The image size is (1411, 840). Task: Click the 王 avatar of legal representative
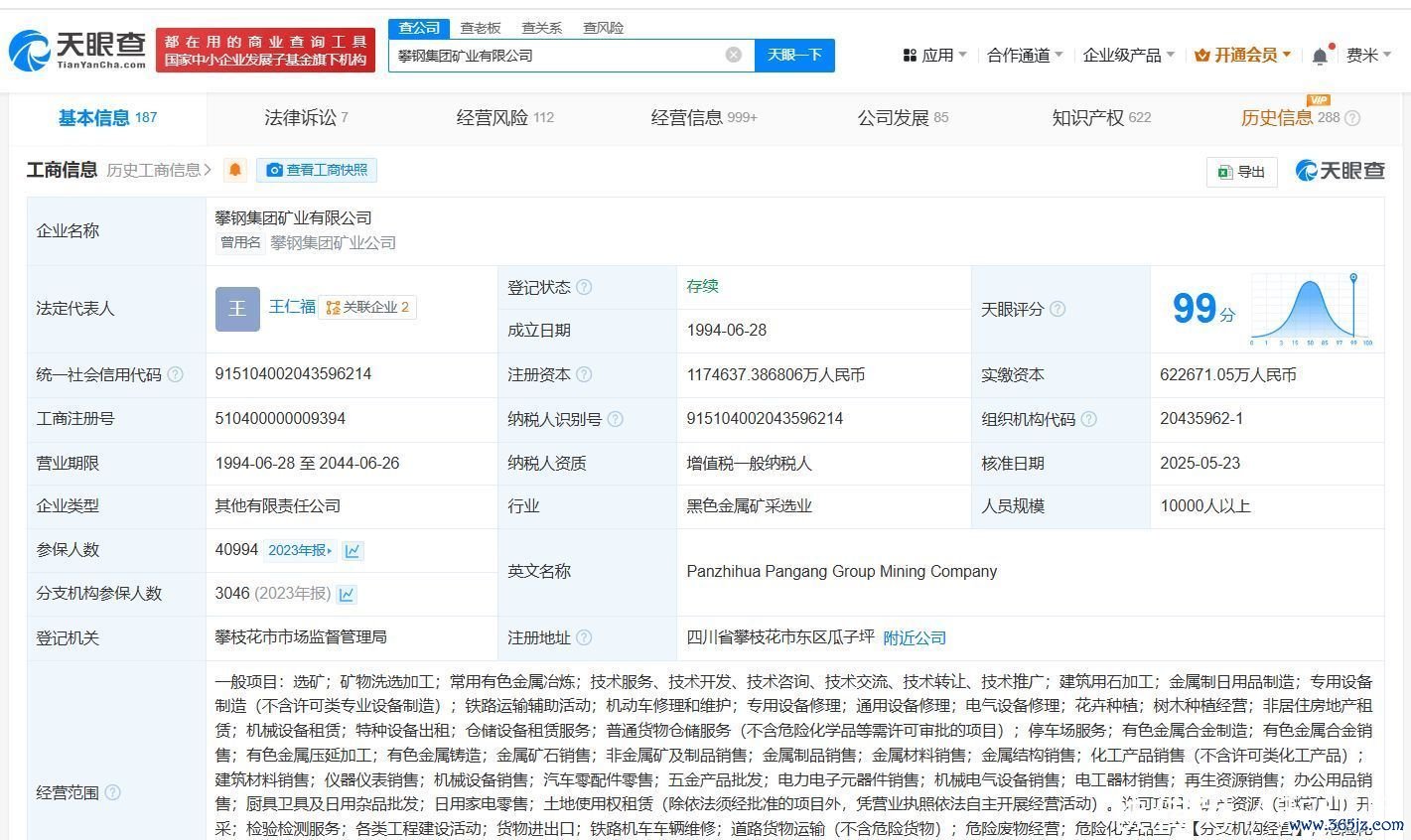coord(237,309)
